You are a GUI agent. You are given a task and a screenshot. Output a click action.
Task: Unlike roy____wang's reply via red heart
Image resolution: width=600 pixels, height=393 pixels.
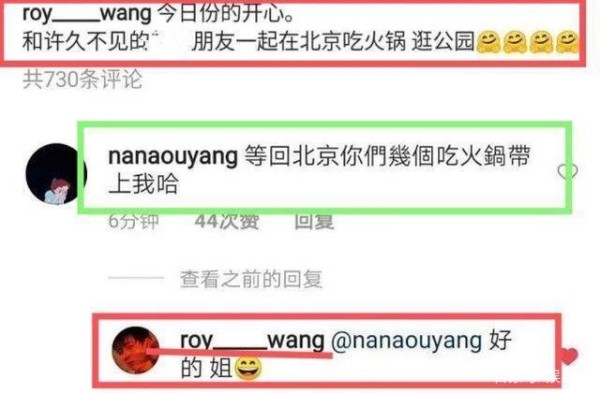tap(569, 358)
